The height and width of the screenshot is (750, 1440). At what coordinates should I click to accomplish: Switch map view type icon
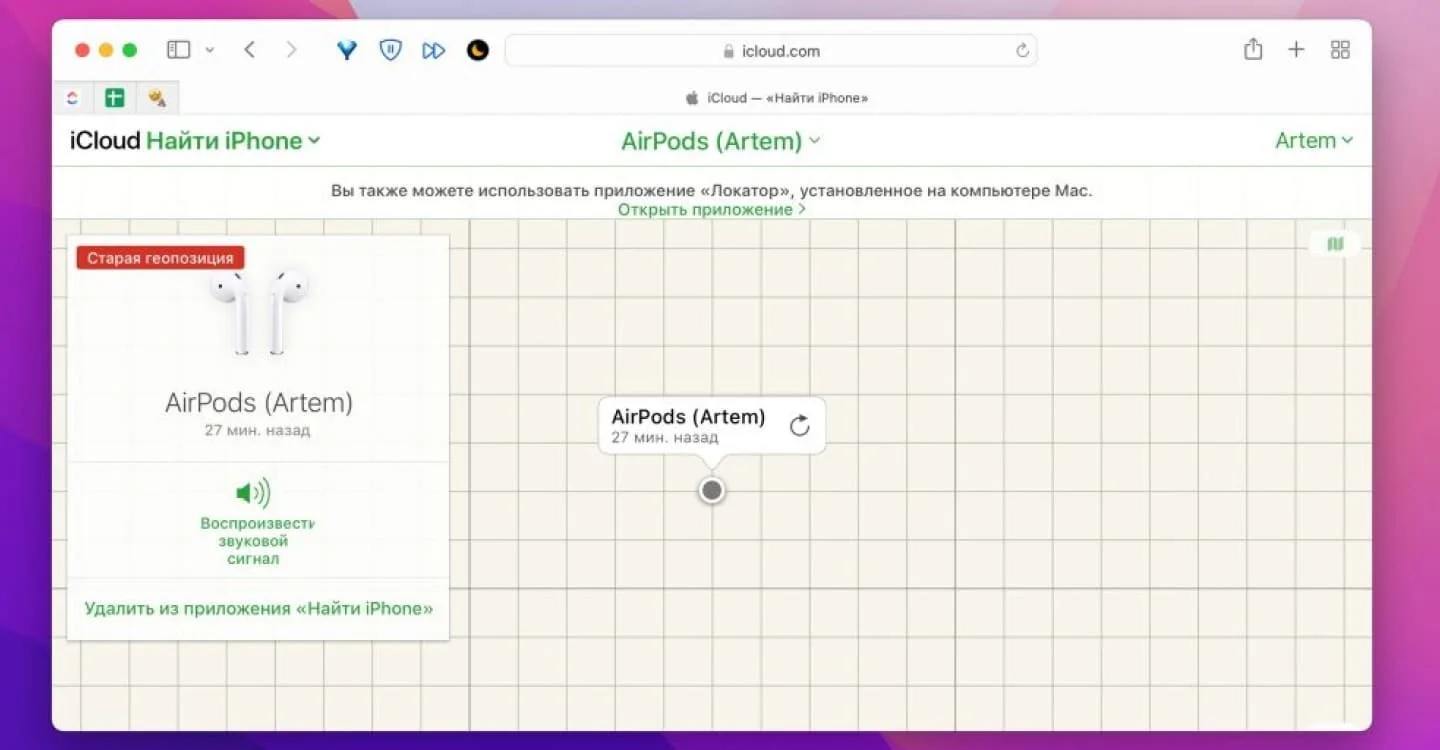[x=1335, y=244]
